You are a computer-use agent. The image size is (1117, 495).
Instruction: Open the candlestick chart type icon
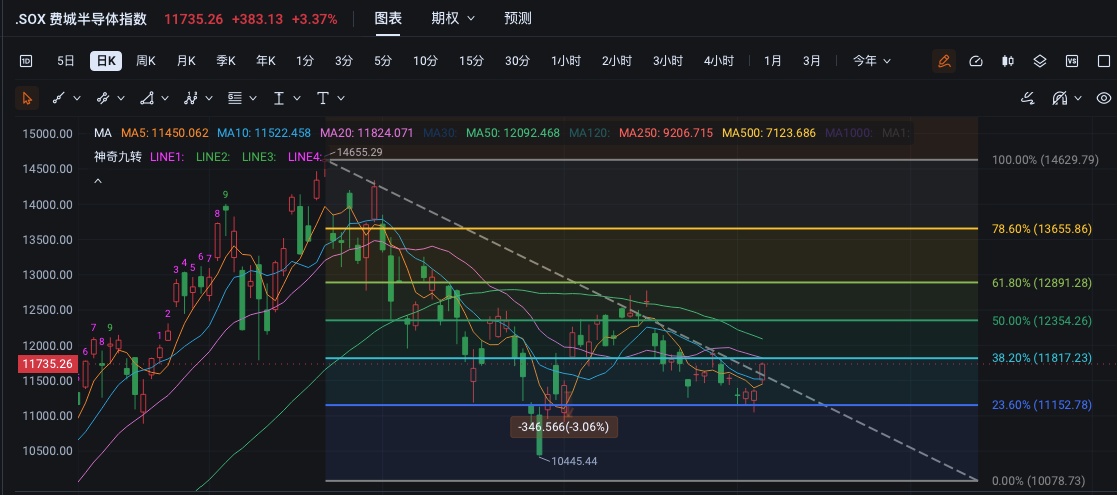click(x=1007, y=61)
